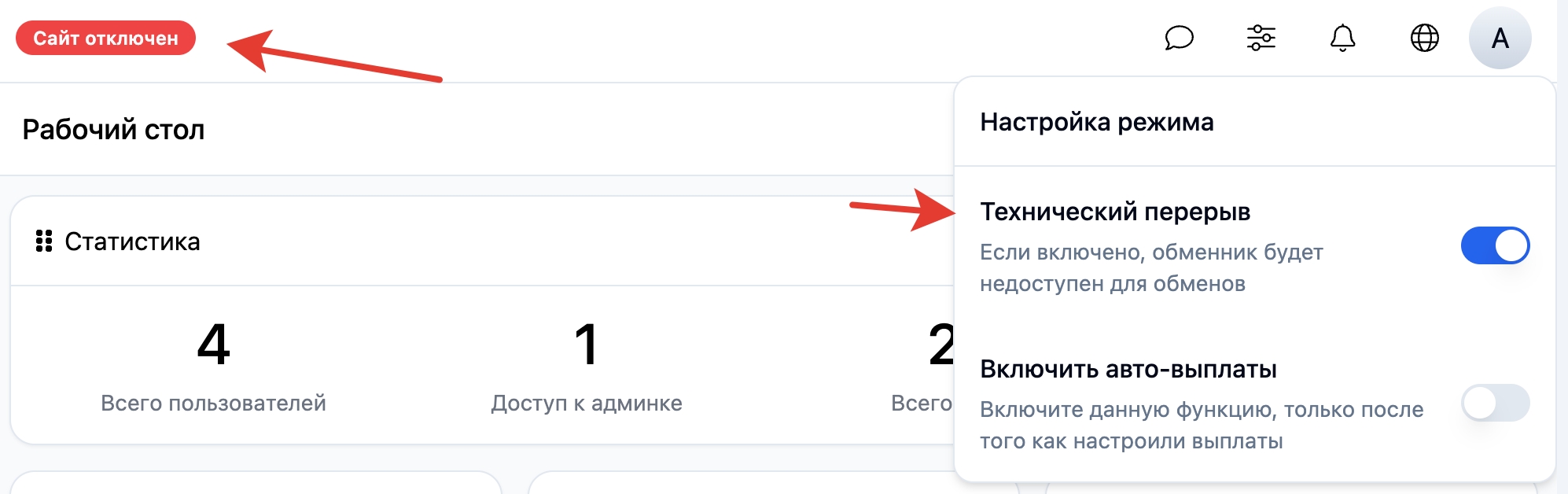1568x494 pixels.
Task: Click the admin access count 1
Action: coord(587,345)
